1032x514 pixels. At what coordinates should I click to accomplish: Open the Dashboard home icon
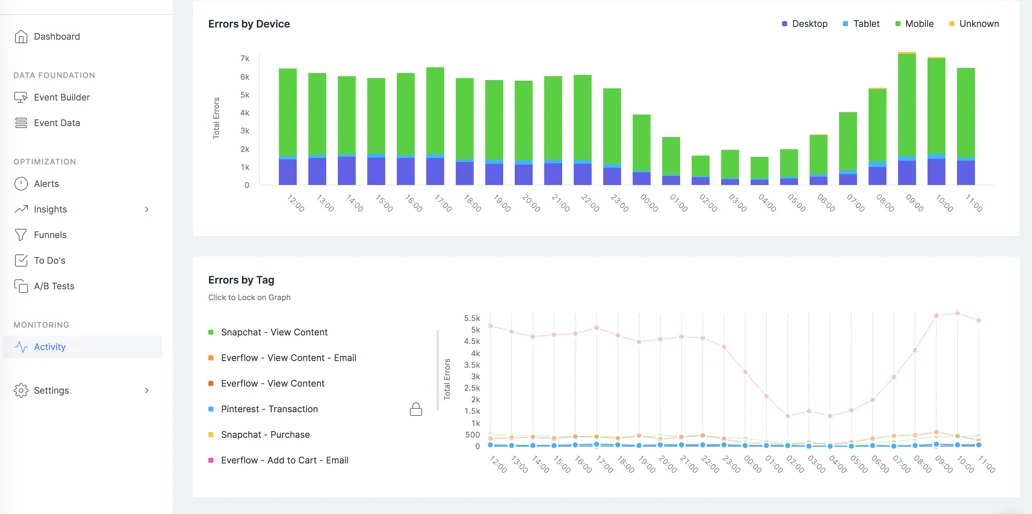(x=21, y=36)
